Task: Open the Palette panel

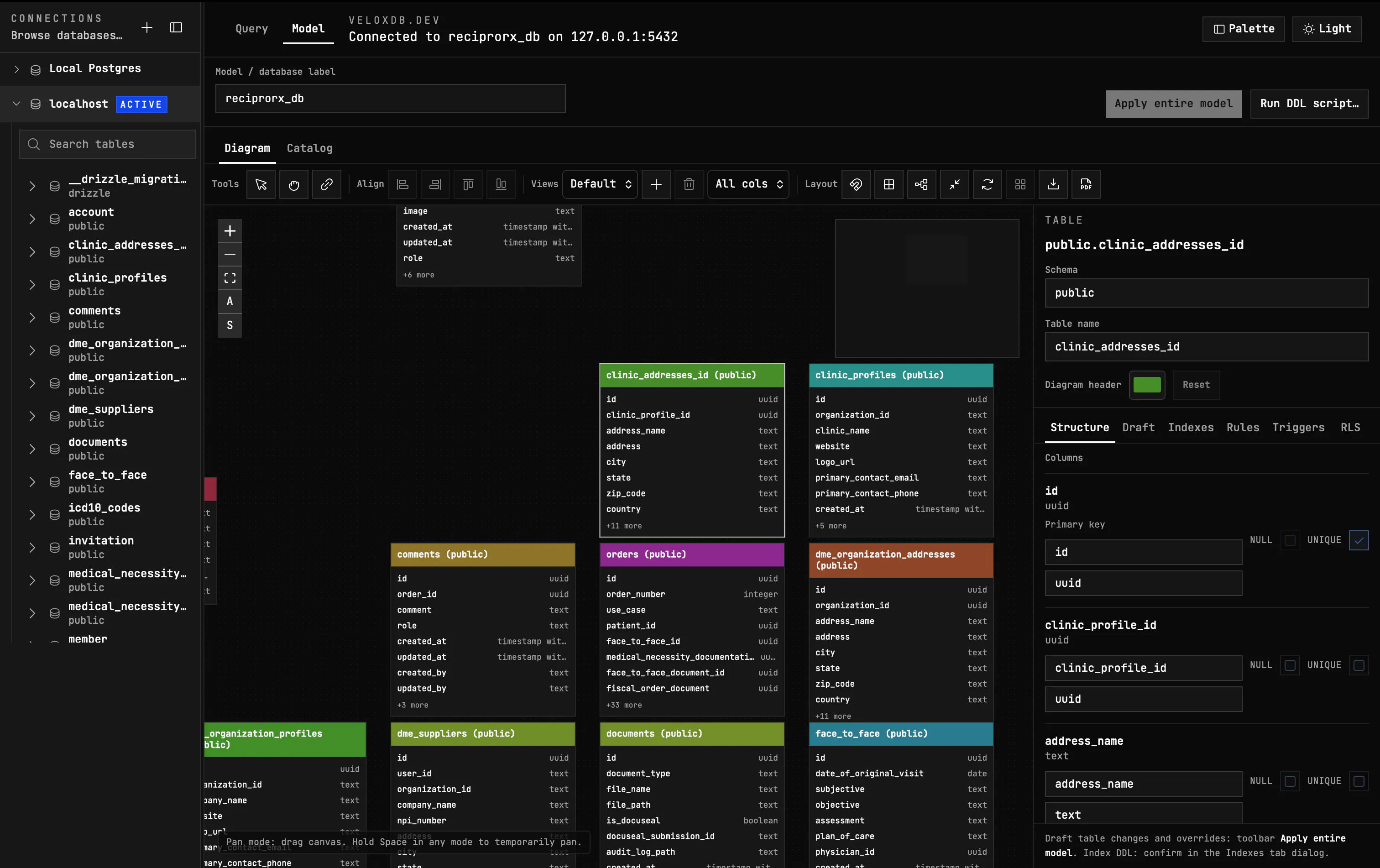Action: coord(1243,29)
